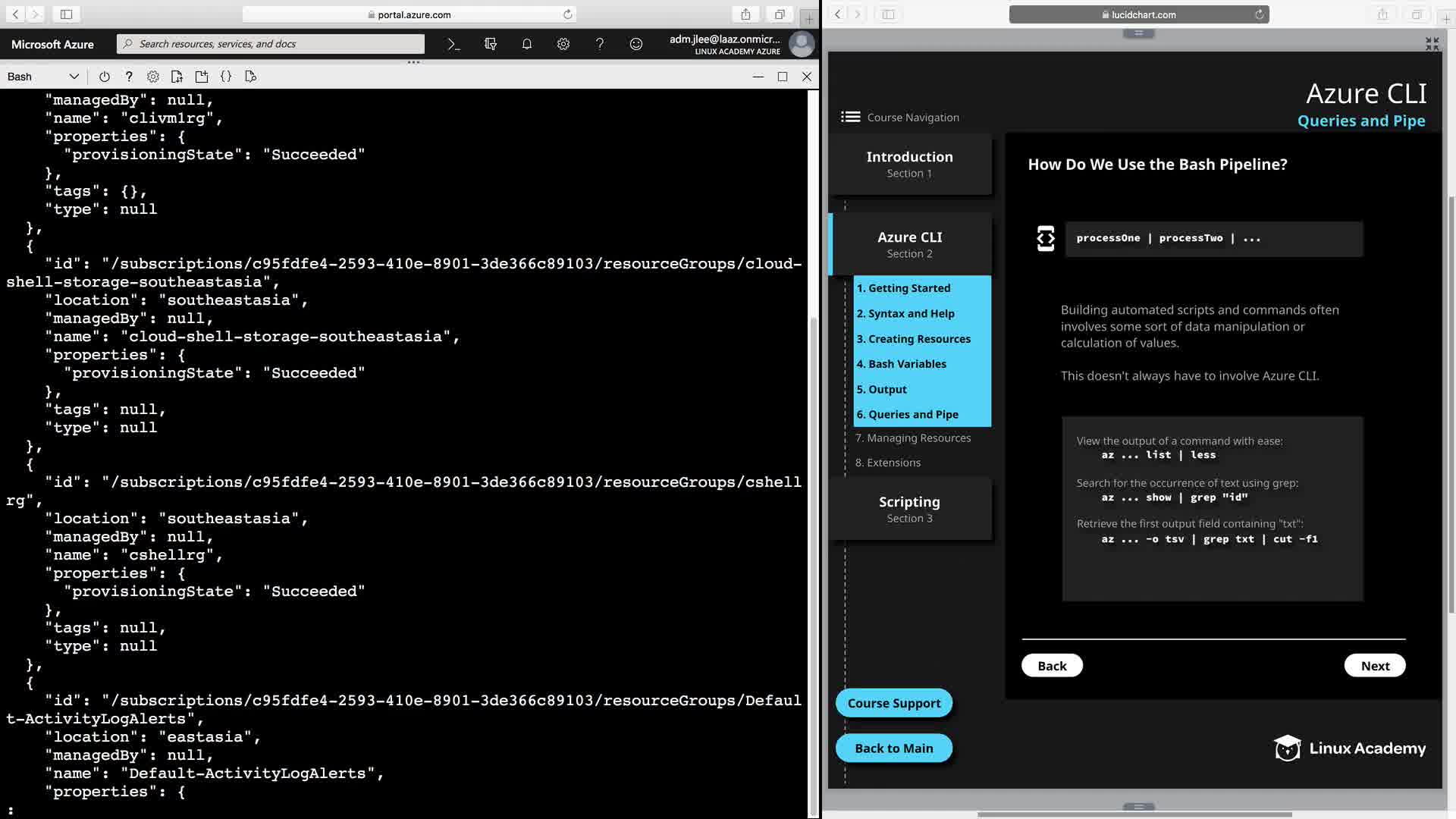Expand the Introduction Section 1 panel
Viewport: 1456px width, 819px height.
coord(909,164)
